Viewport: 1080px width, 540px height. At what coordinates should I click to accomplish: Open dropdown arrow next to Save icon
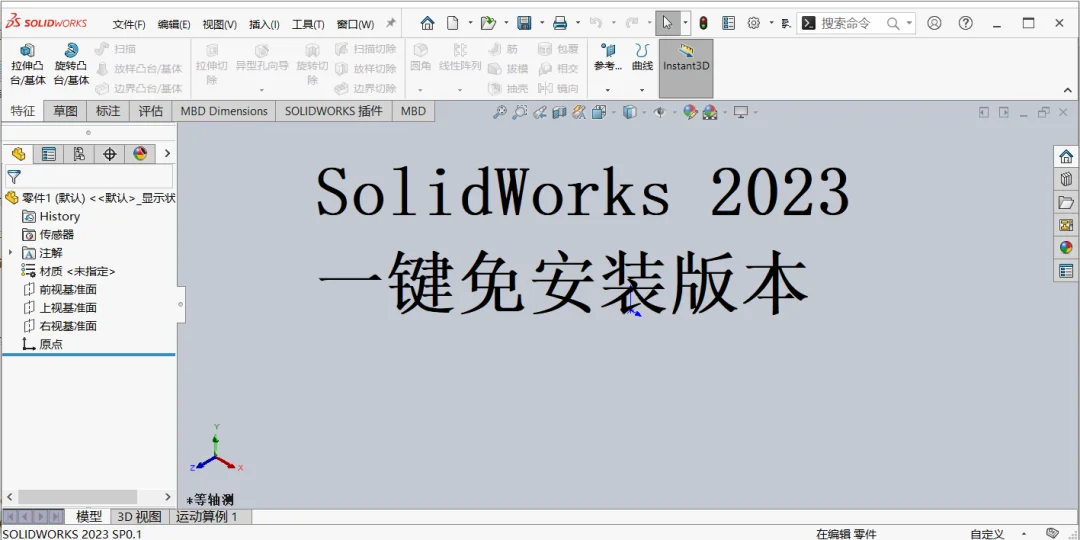[x=542, y=23]
